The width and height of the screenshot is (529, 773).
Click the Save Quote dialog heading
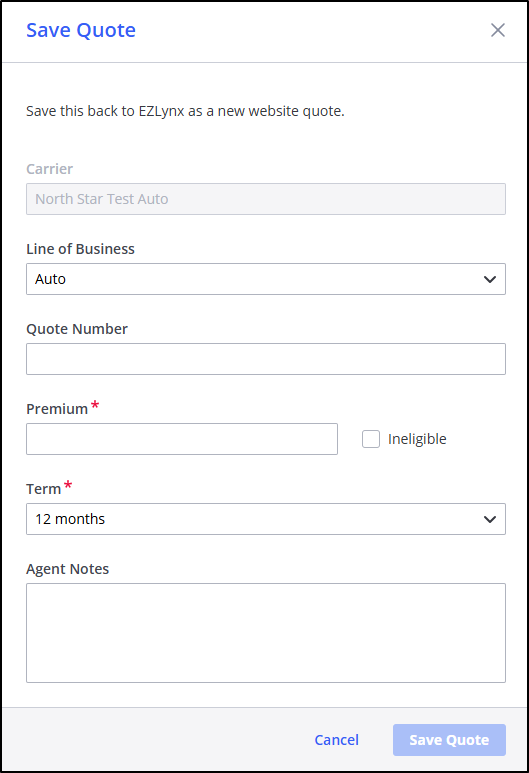click(x=81, y=31)
